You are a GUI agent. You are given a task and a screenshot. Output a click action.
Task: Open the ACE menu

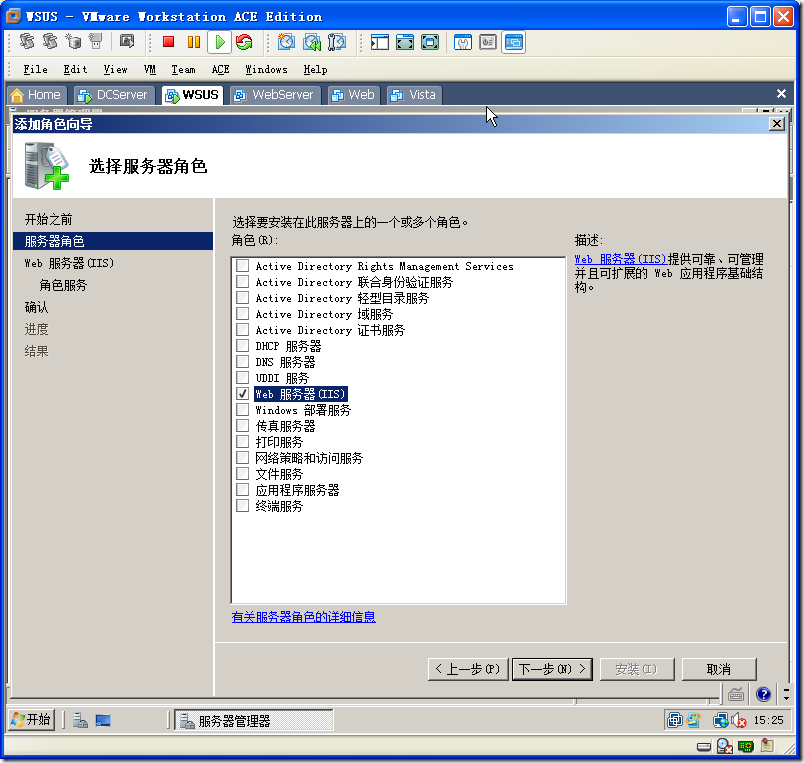(x=220, y=69)
